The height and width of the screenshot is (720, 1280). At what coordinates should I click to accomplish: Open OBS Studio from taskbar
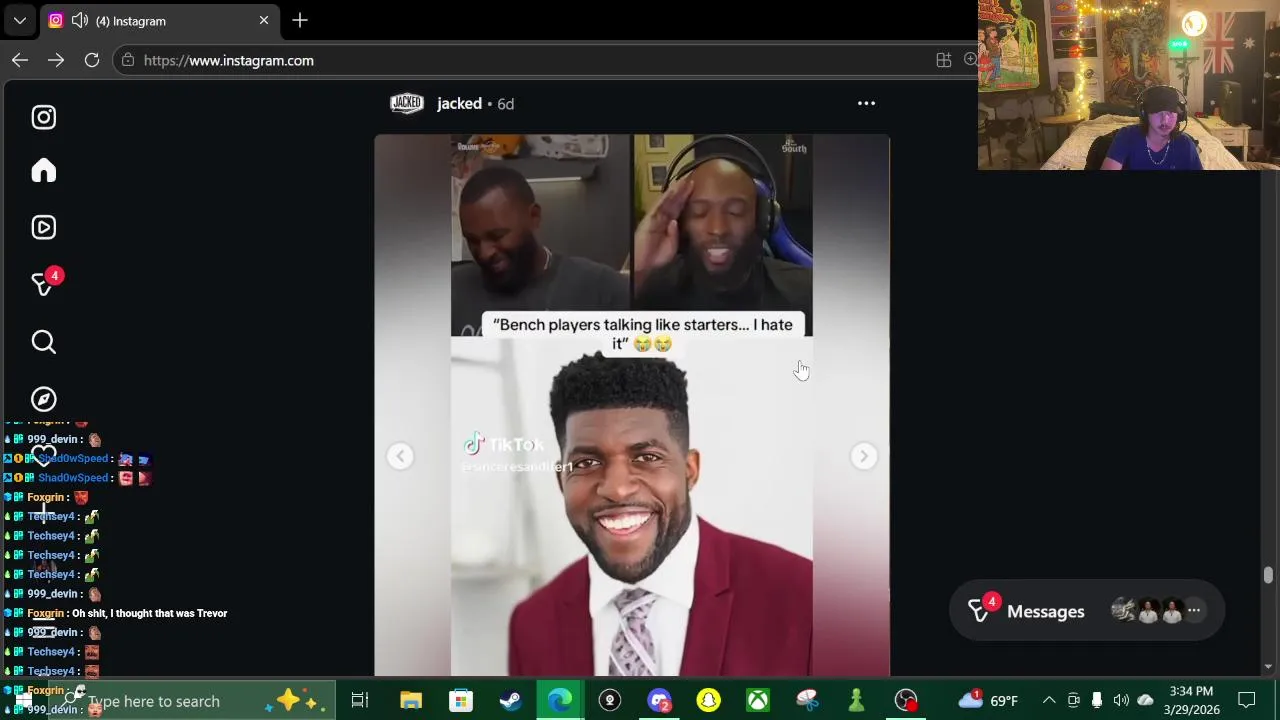(906, 700)
